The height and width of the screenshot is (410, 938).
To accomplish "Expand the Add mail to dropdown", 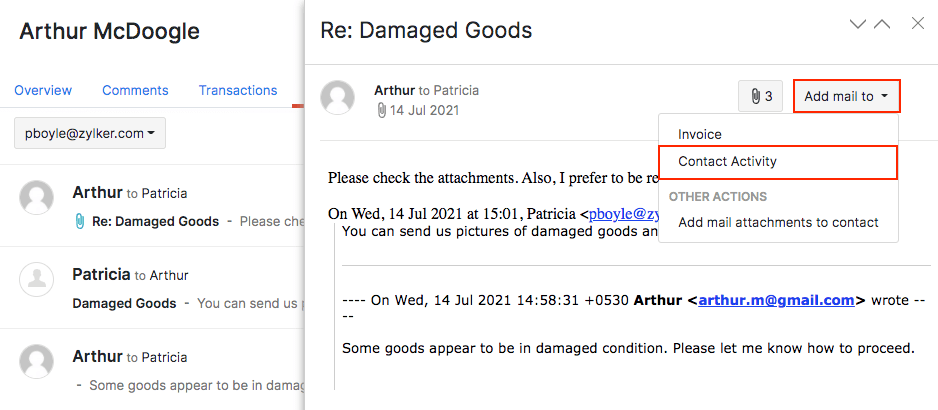I will [847, 97].
